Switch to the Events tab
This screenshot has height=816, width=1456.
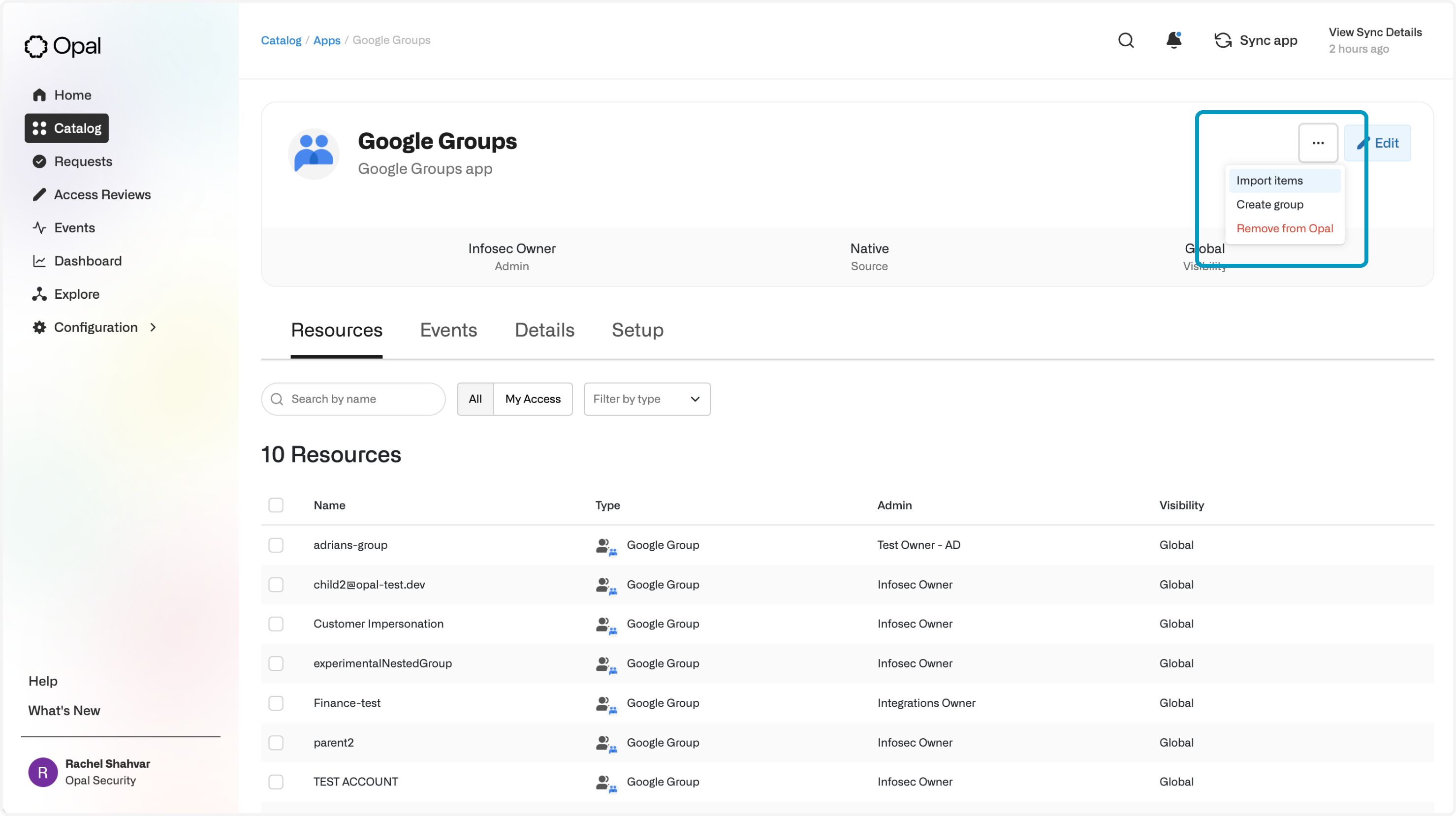(x=448, y=331)
